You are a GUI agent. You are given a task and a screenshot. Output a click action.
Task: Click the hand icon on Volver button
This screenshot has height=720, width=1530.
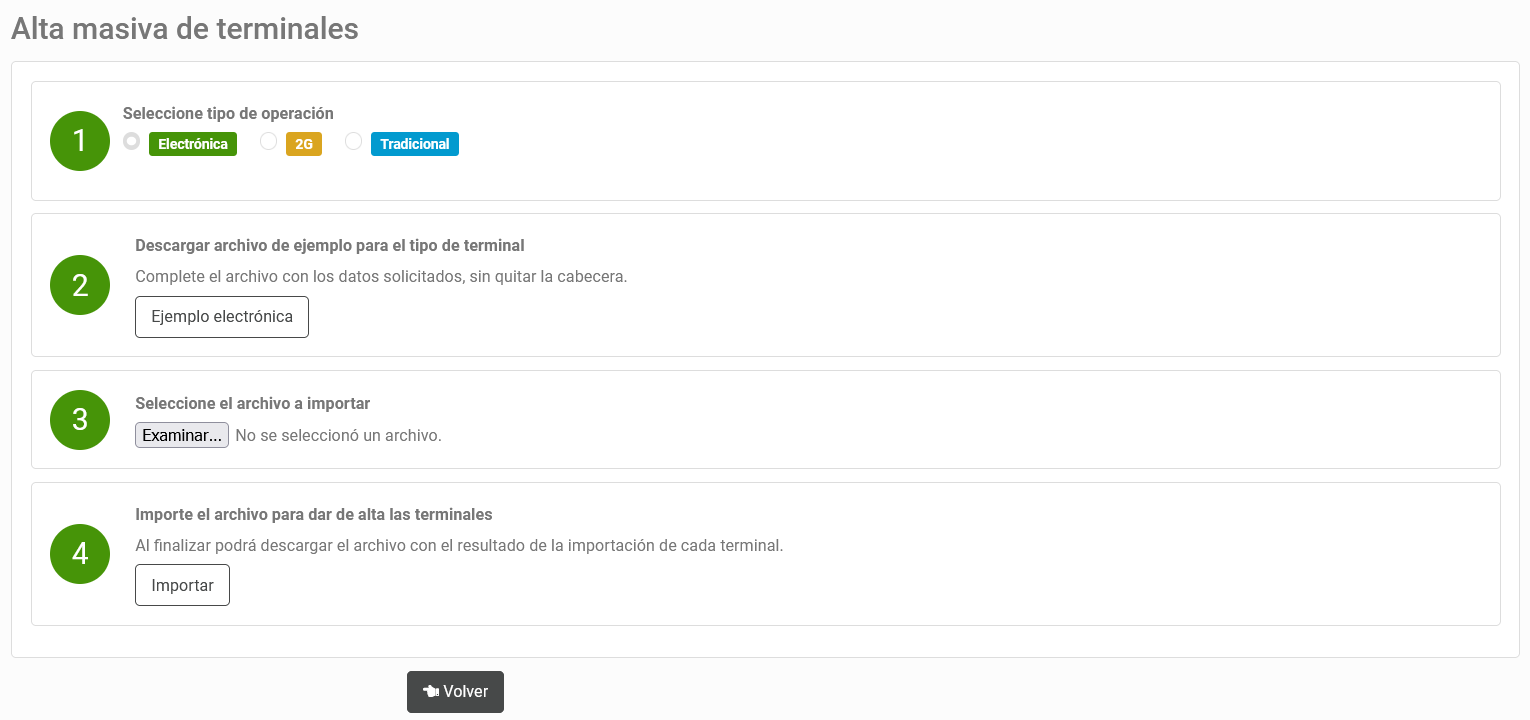(431, 692)
